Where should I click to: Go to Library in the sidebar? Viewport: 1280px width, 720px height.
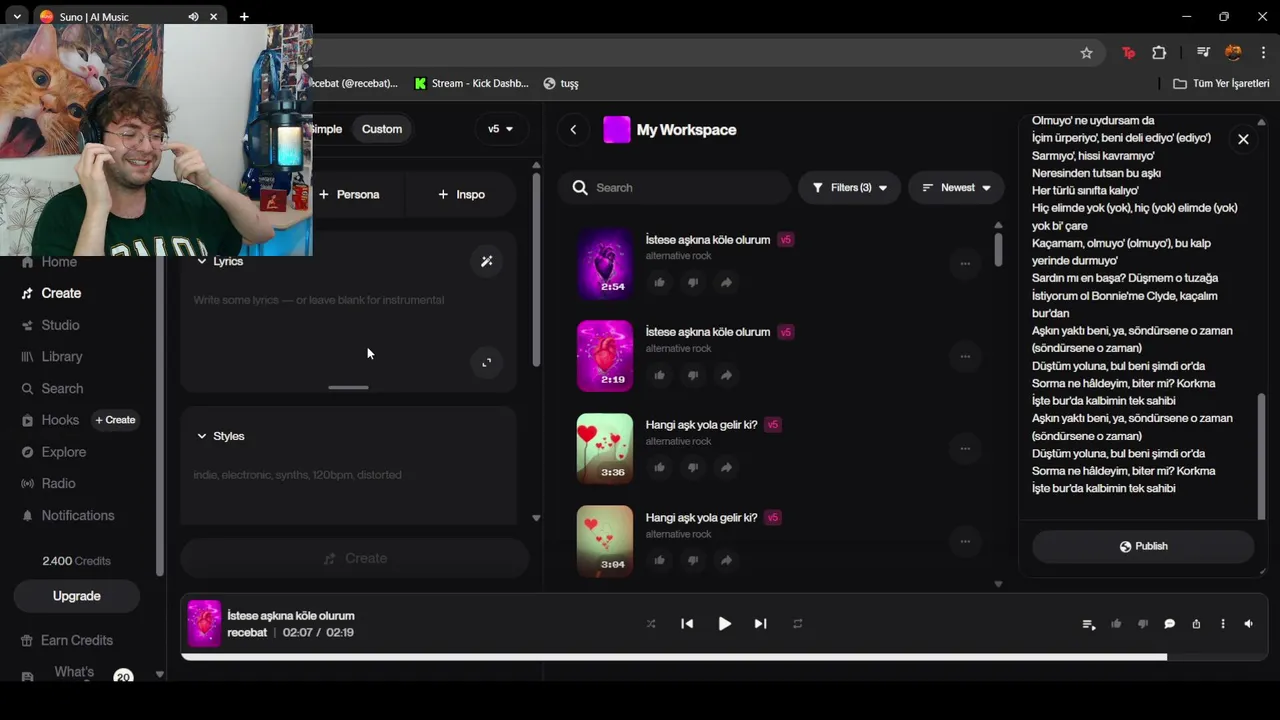pos(61,357)
